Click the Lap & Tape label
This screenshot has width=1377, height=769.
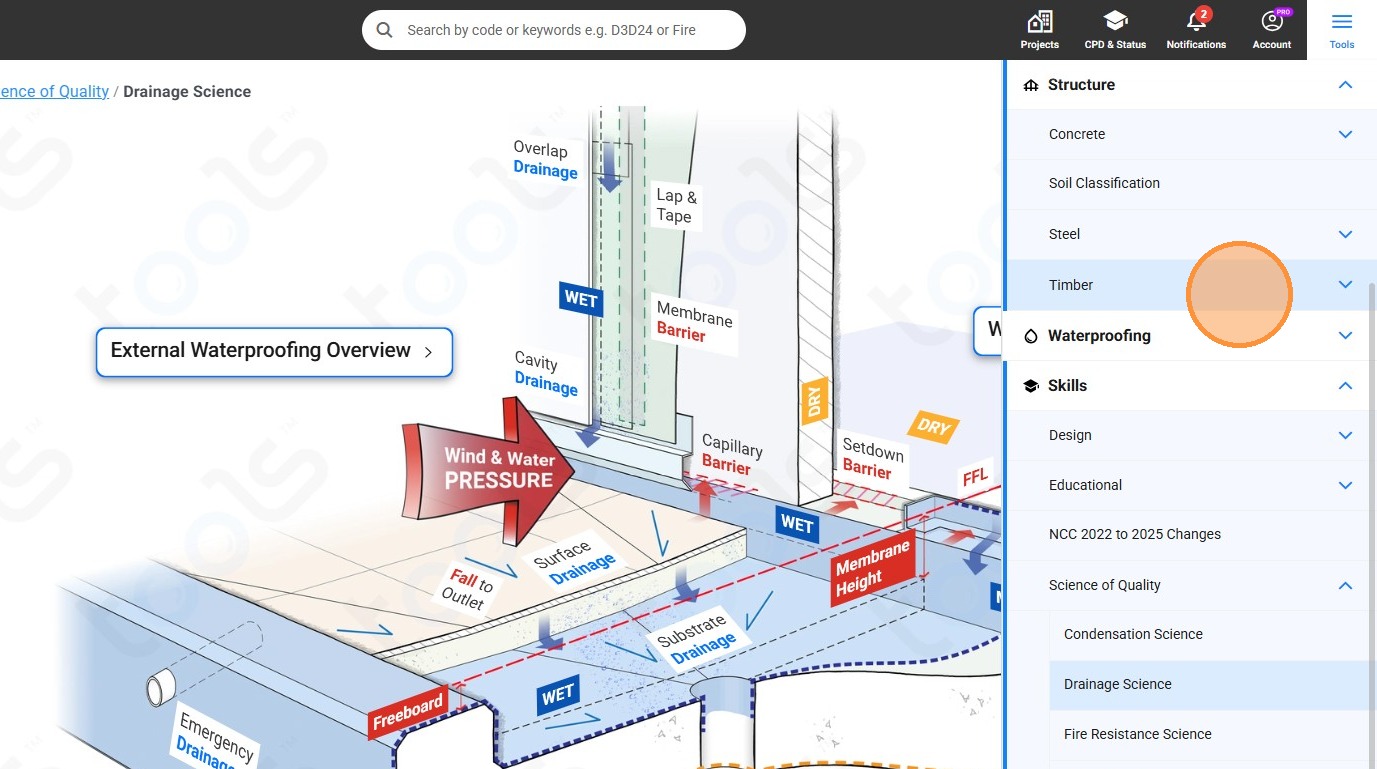coord(676,205)
